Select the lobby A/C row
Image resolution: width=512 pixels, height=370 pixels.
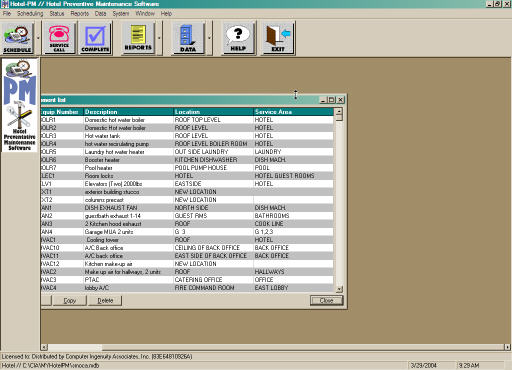[x=187, y=288]
